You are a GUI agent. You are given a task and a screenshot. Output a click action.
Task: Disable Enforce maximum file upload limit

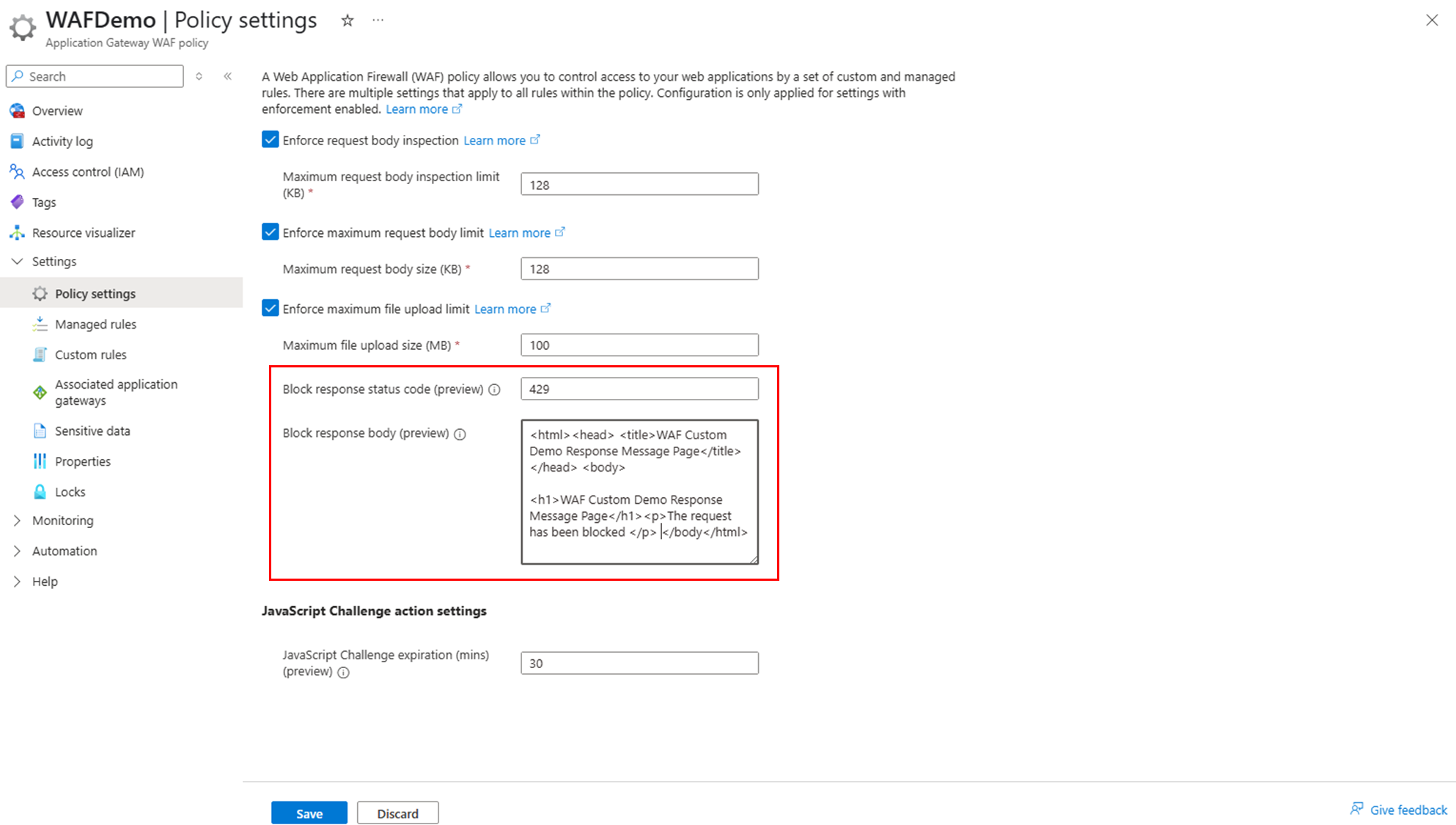click(271, 309)
